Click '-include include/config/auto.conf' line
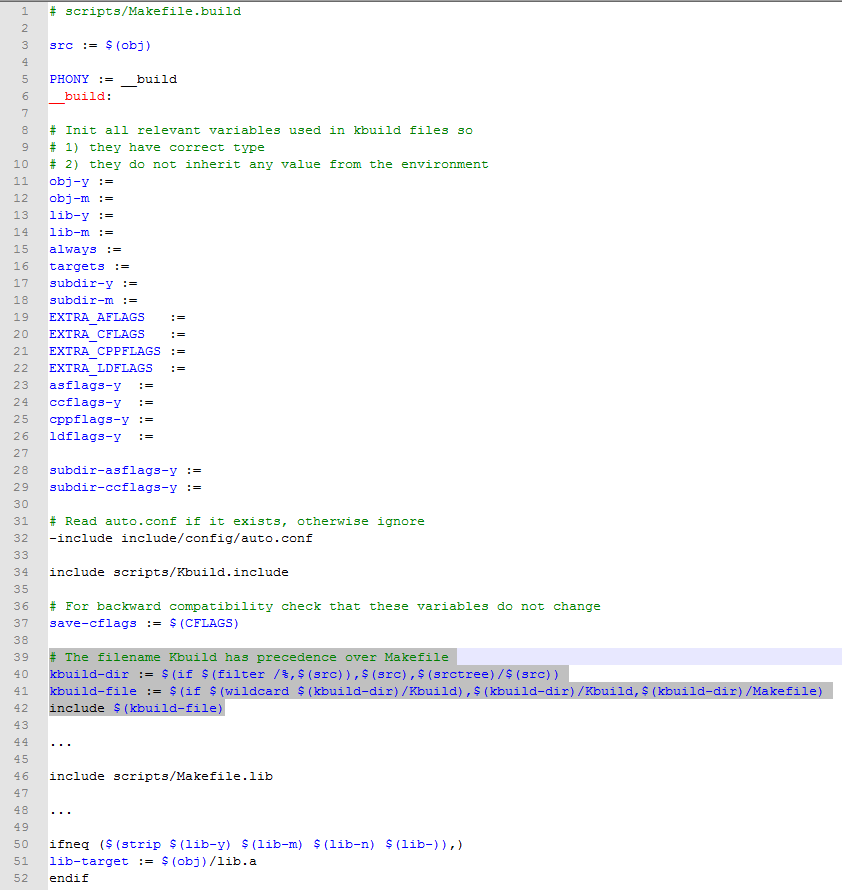 point(181,539)
